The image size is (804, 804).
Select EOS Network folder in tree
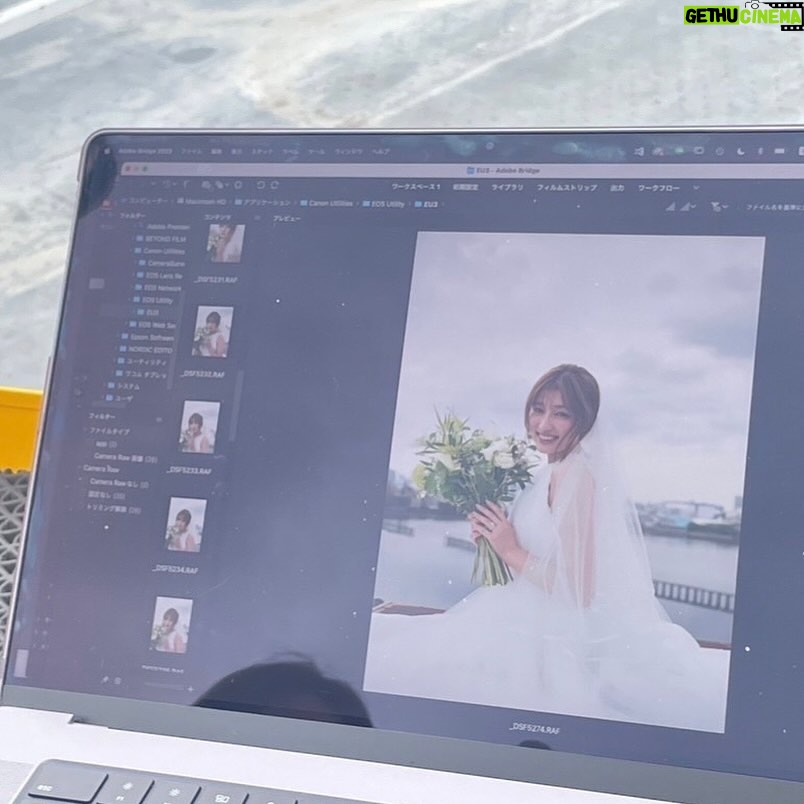(158, 288)
